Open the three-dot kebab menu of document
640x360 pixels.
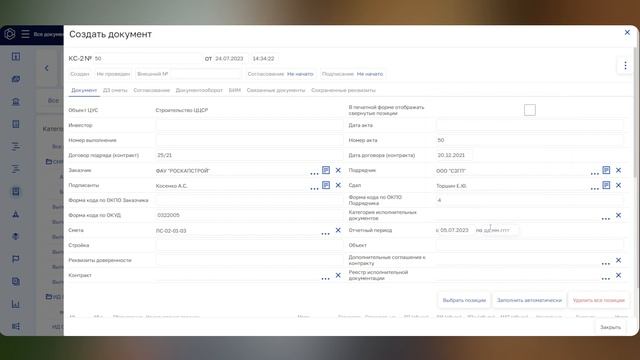[625, 66]
